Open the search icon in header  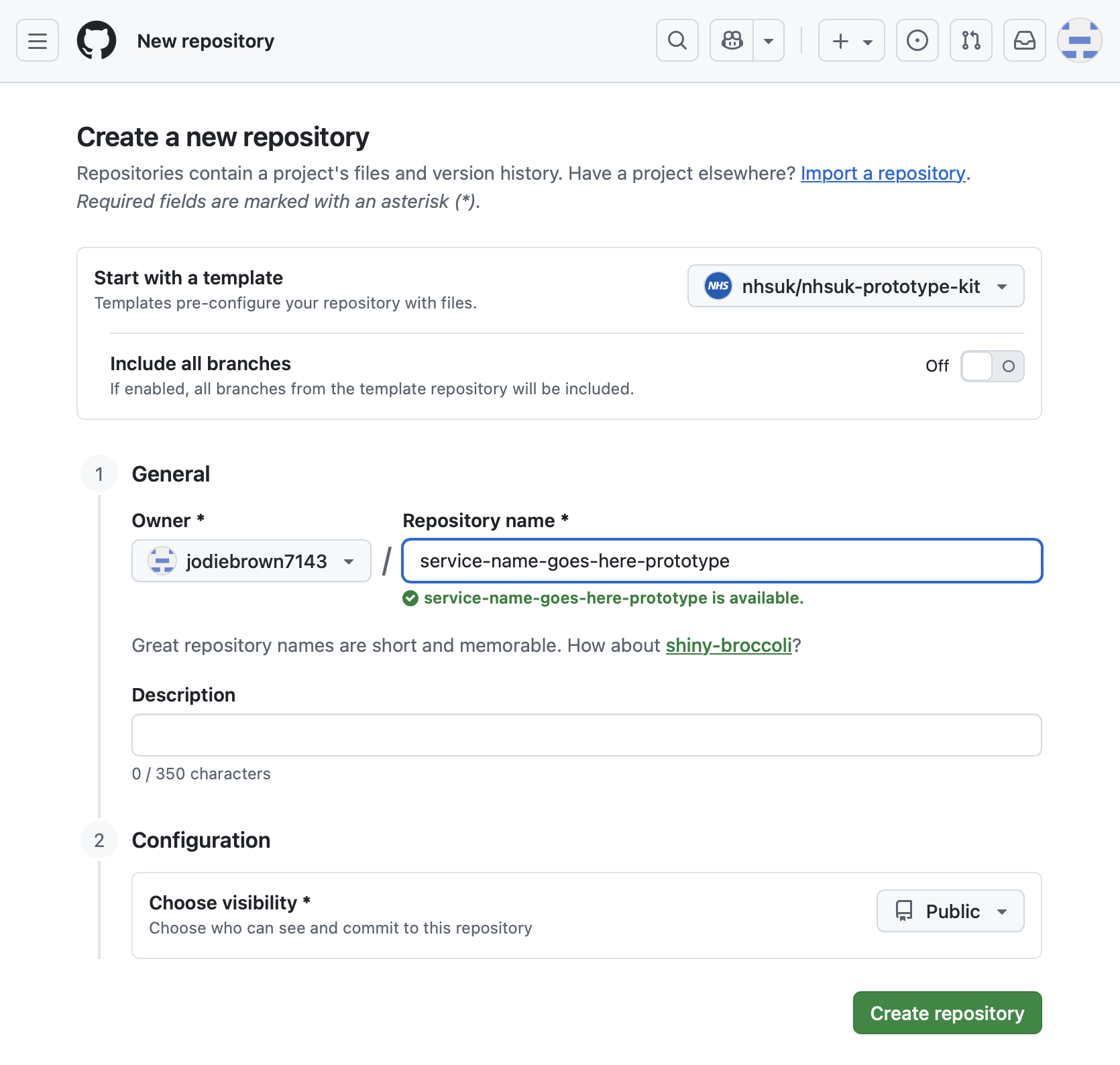[x=677, y=41]
